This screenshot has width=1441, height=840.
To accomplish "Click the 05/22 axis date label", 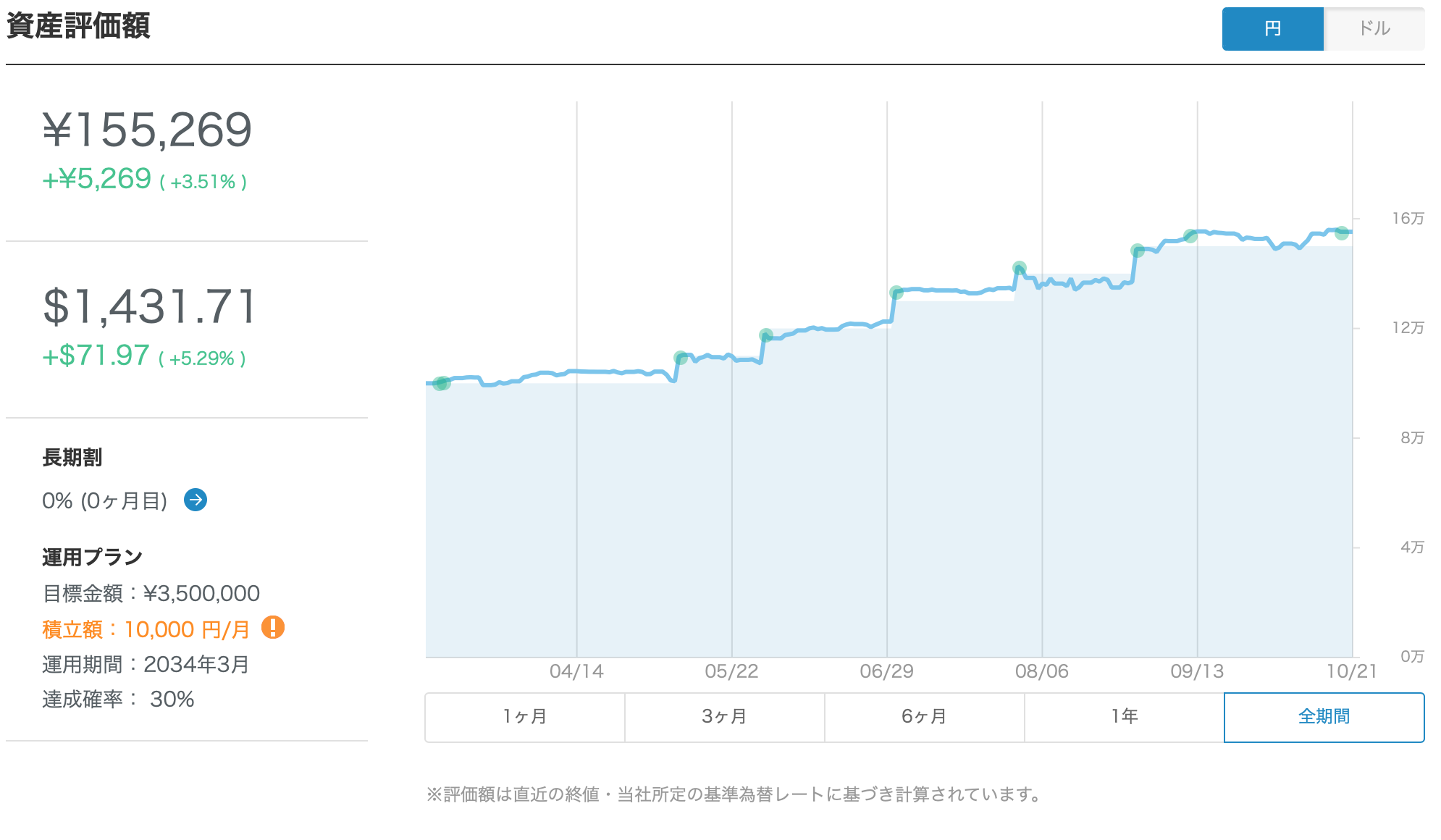I will pos(731,671).
